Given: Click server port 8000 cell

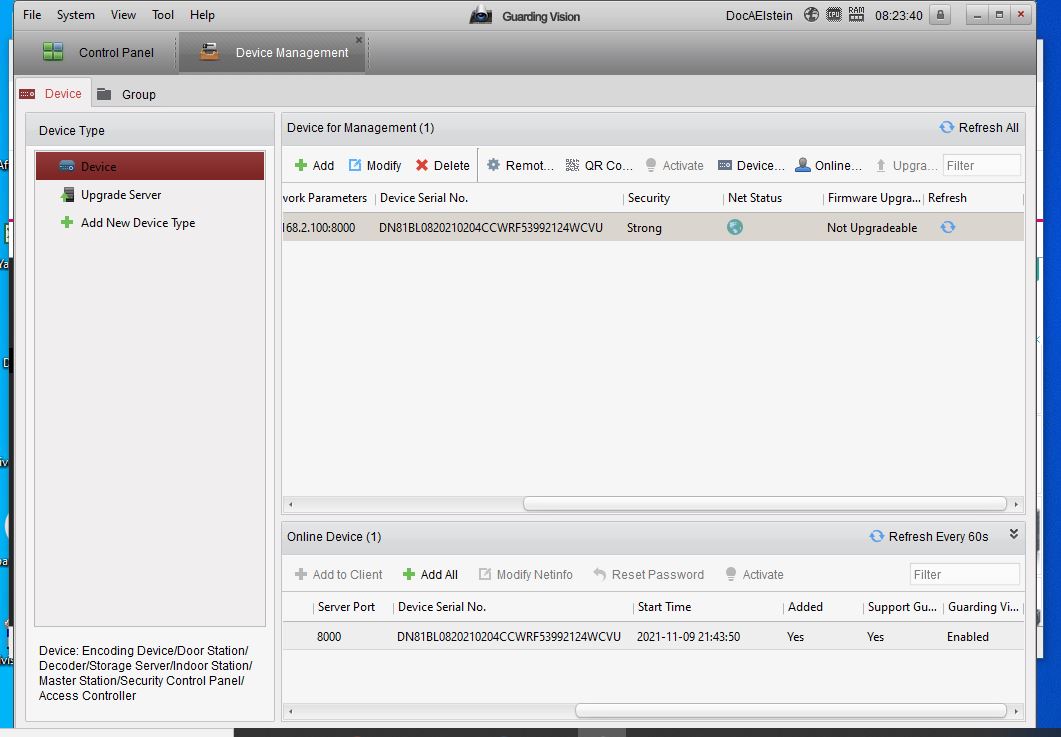Looking at the screenshot, I should 329,637.
